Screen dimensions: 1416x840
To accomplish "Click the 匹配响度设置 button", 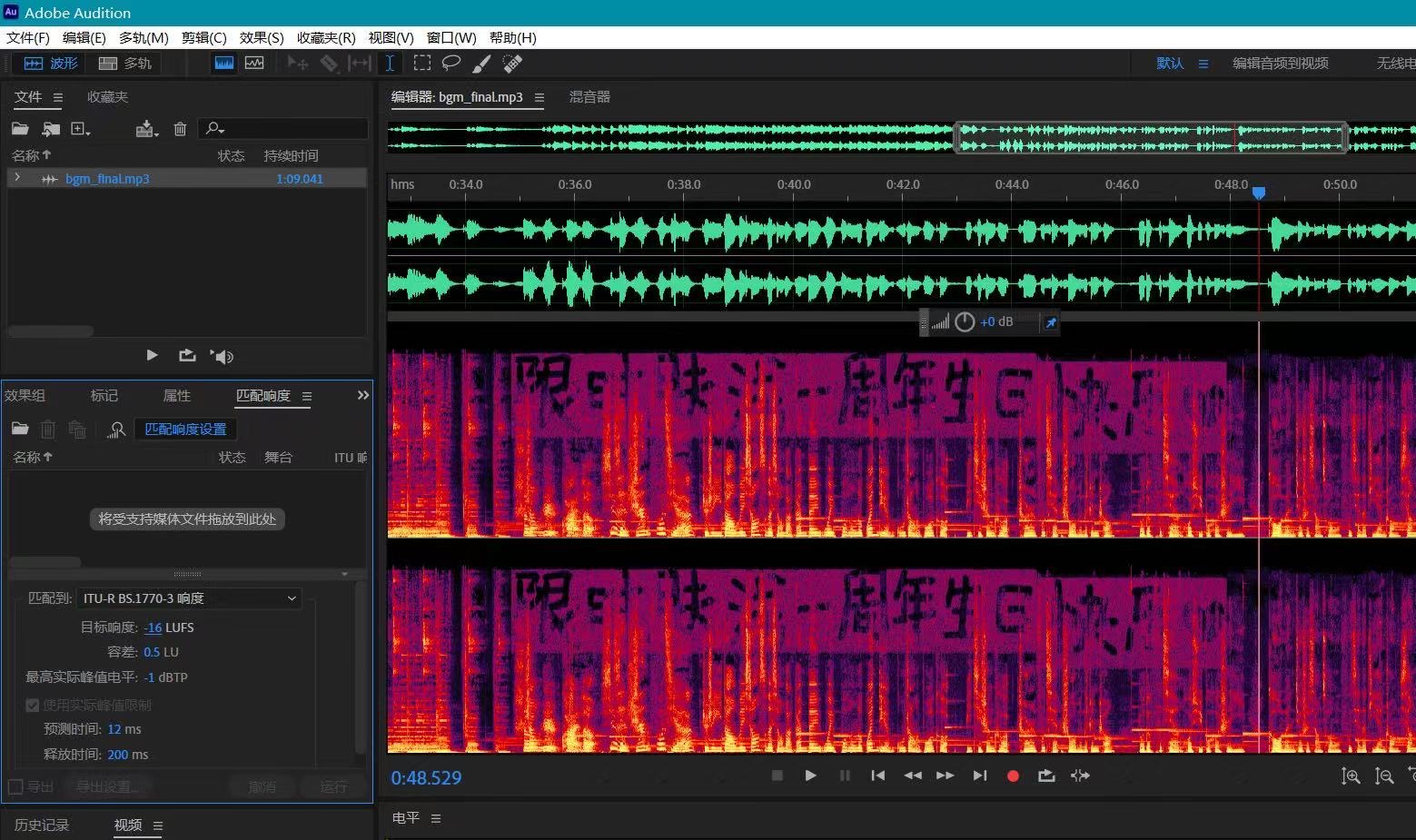I will point(185,429).
